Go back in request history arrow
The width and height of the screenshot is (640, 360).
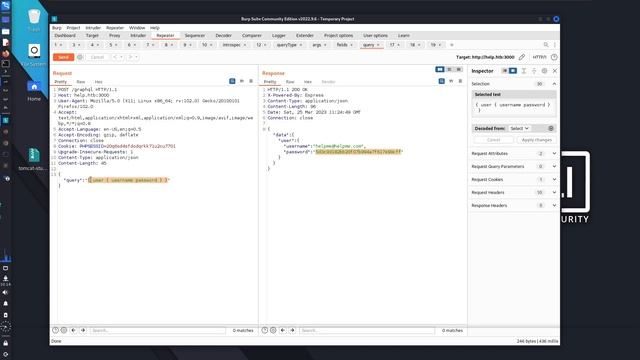115,57
